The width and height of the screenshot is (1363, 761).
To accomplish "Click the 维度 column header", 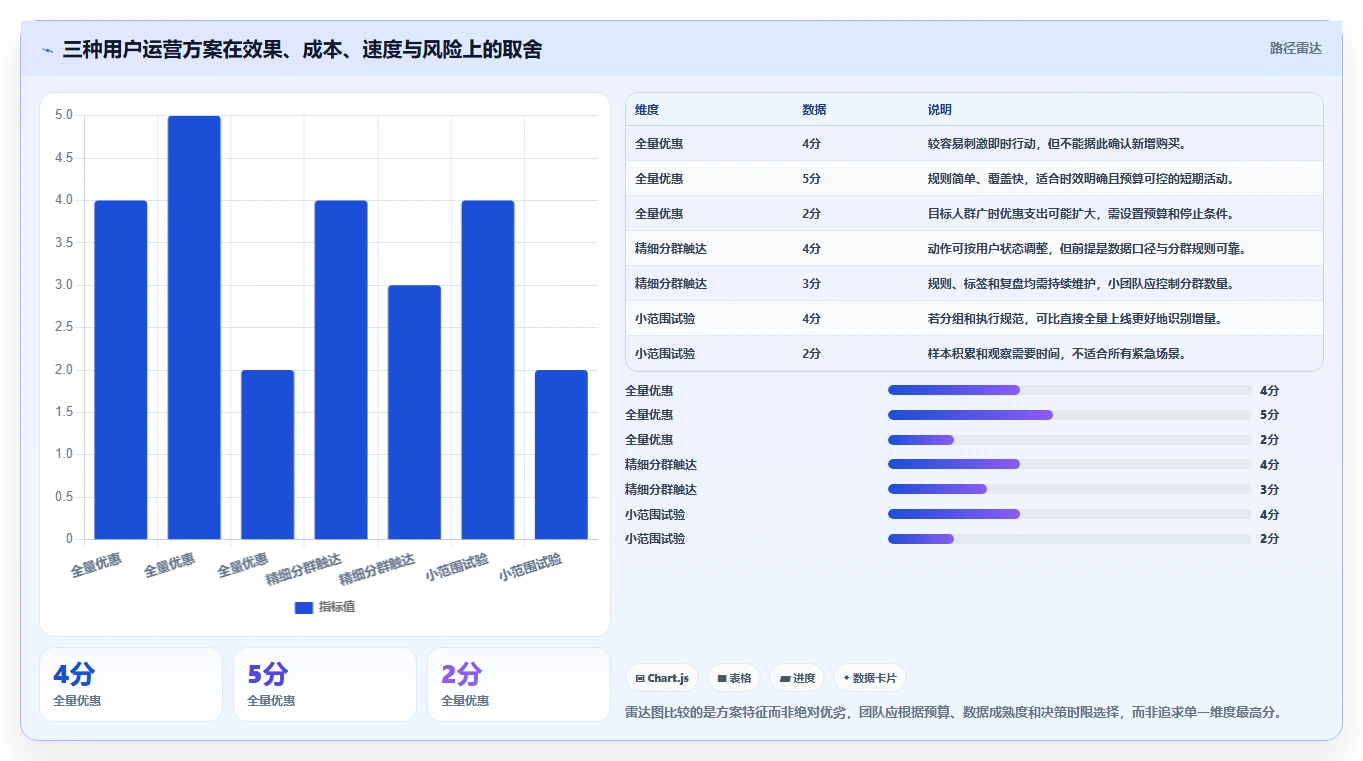I will coord(647,110).
